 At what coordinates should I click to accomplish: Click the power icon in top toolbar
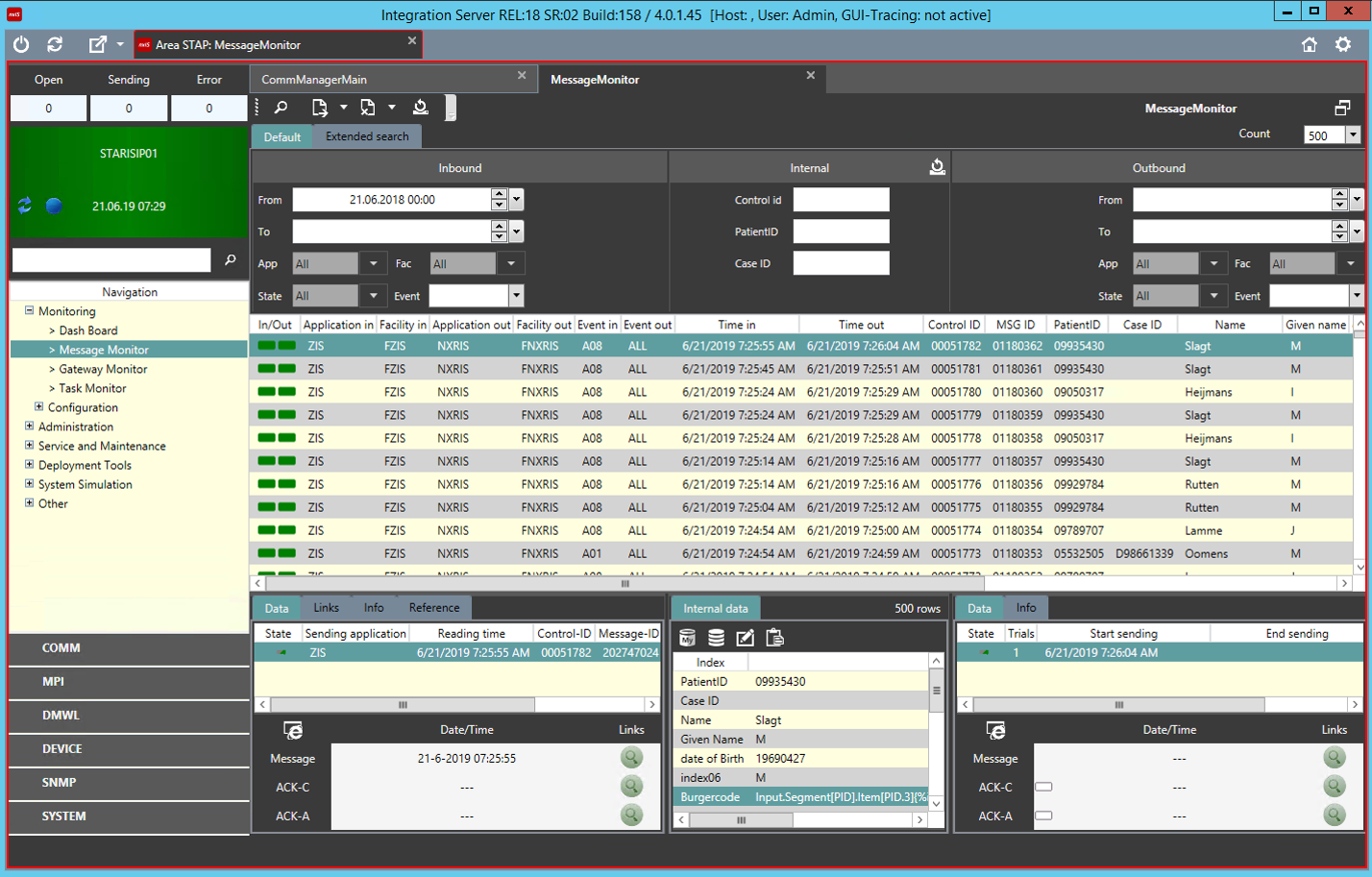click(21, 44)
